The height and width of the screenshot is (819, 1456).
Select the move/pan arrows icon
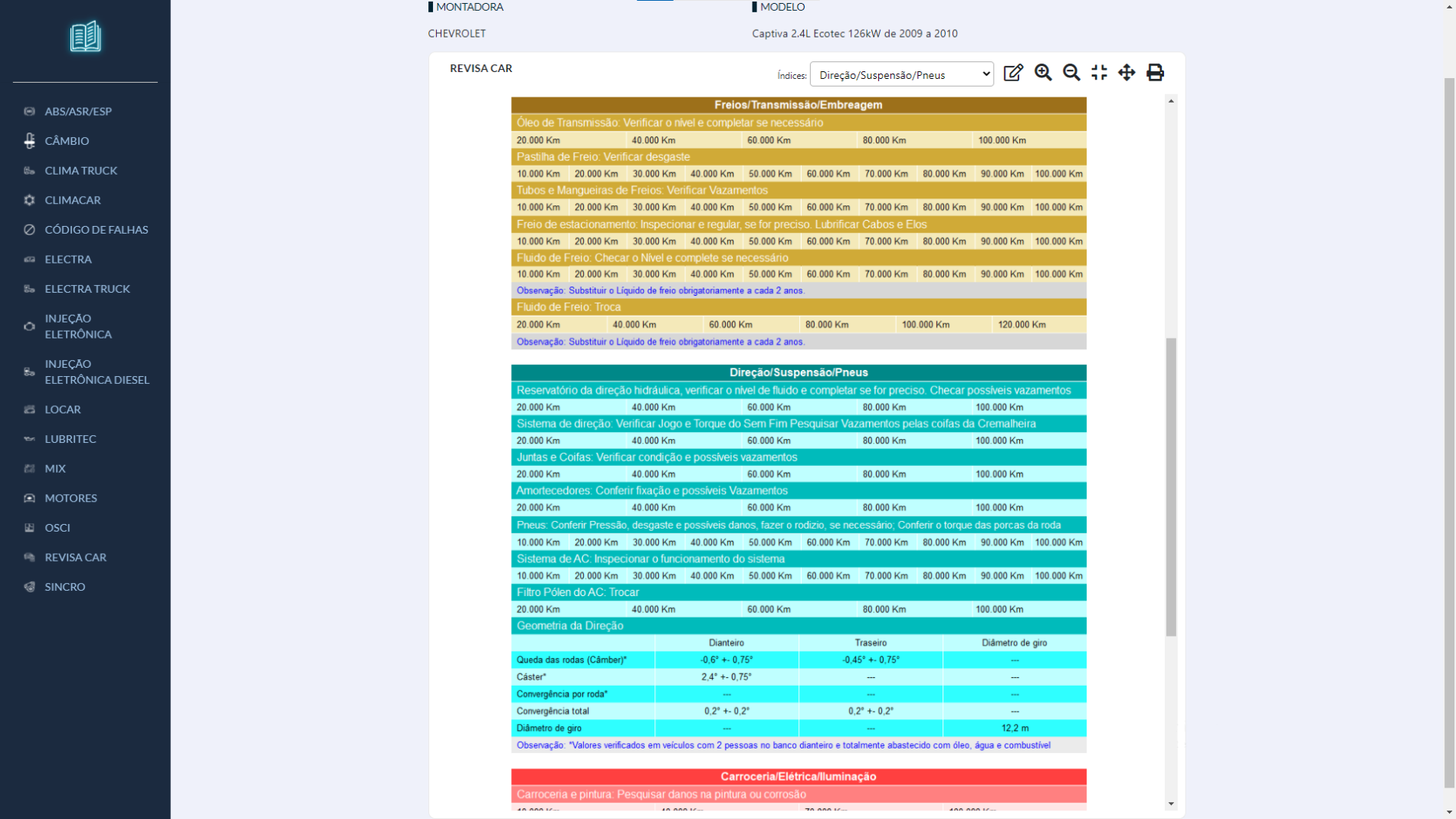pos(1126,73)
